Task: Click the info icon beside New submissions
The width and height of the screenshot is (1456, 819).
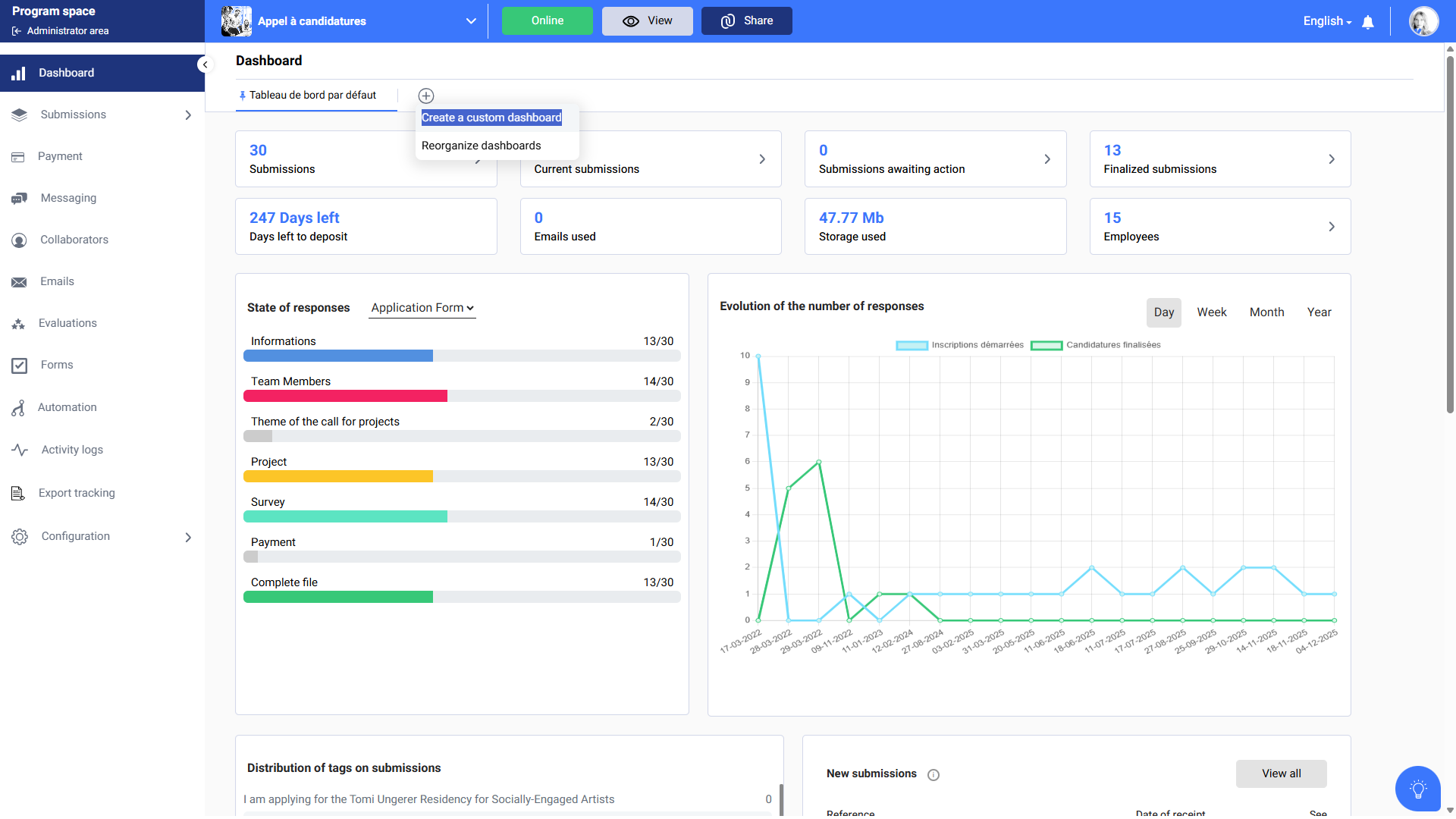Action: pyautogui.click(x=934, y=775)
